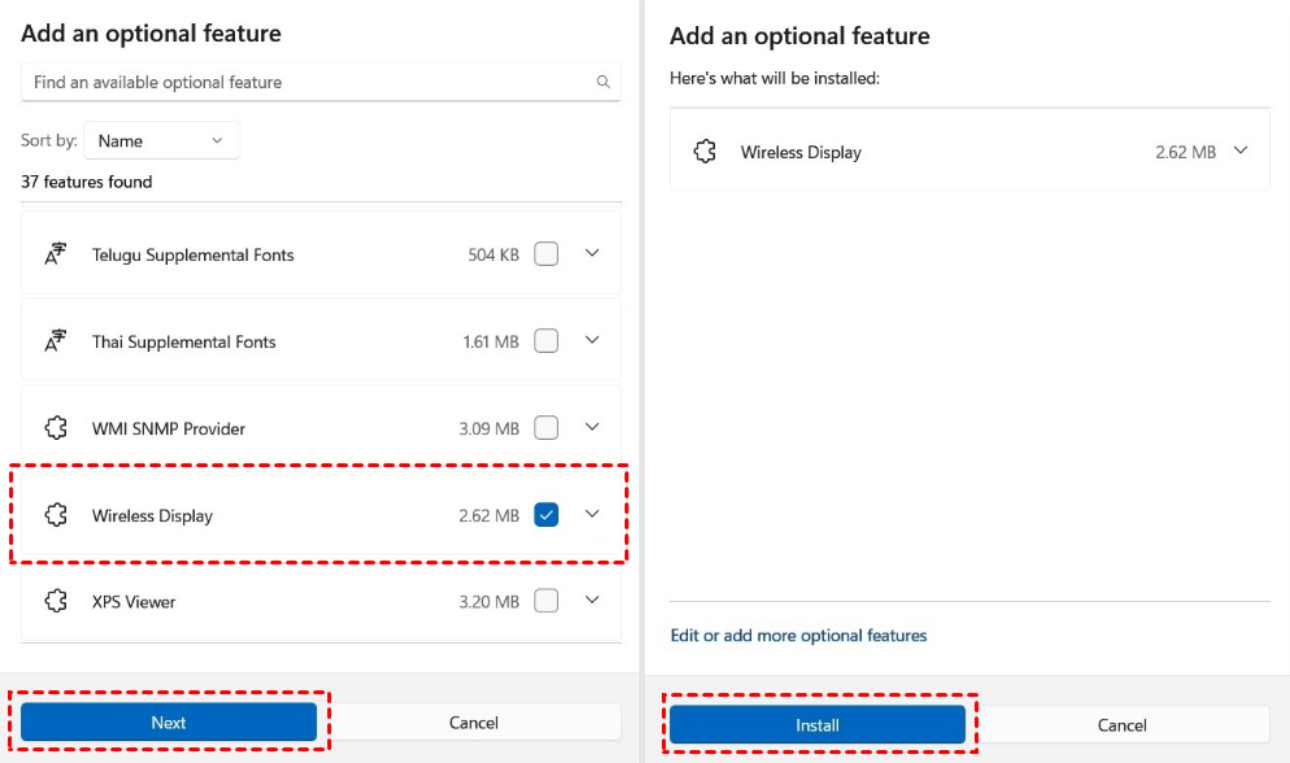Click the Telugu Supplemental Fonts font icon
This screenshot has width=1290, height=763.
pyautogui.click(x=56, y=255)
